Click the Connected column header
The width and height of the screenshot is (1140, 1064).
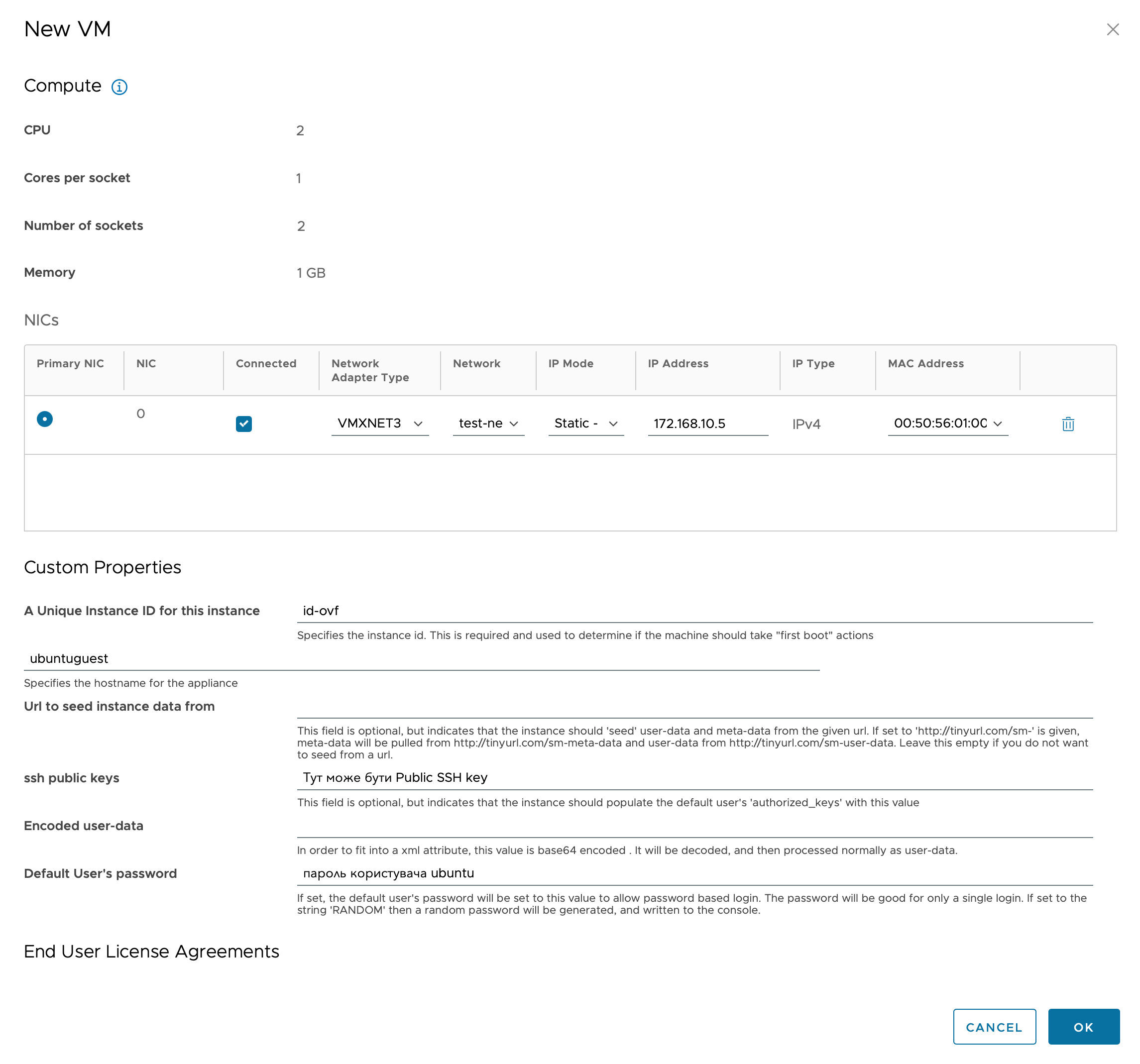click(x=266, y=363)
